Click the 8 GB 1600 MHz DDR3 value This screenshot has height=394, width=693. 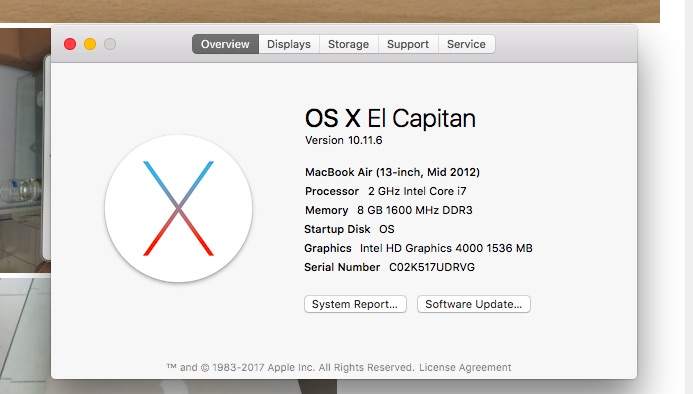click(x=415, y=210)
